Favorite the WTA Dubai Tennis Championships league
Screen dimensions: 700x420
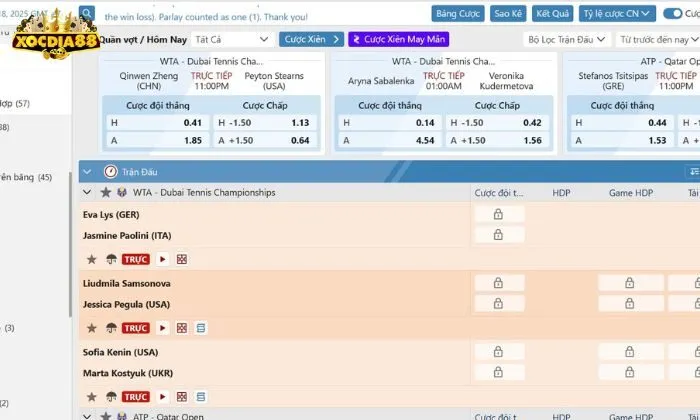(x=105, y=192)
